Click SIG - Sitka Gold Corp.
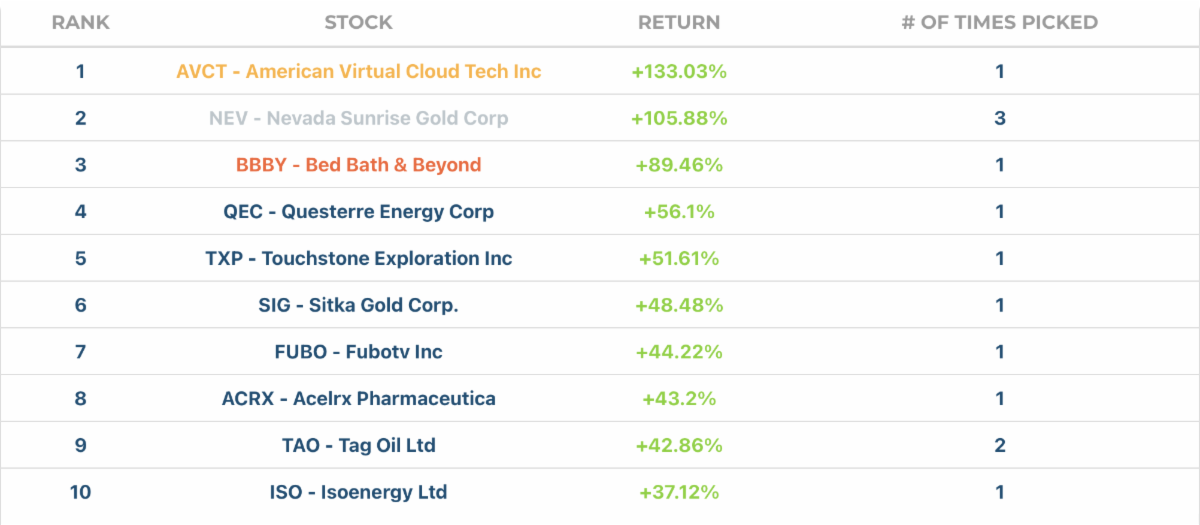This screenshot has width=1200, height=525. (359, 305)
